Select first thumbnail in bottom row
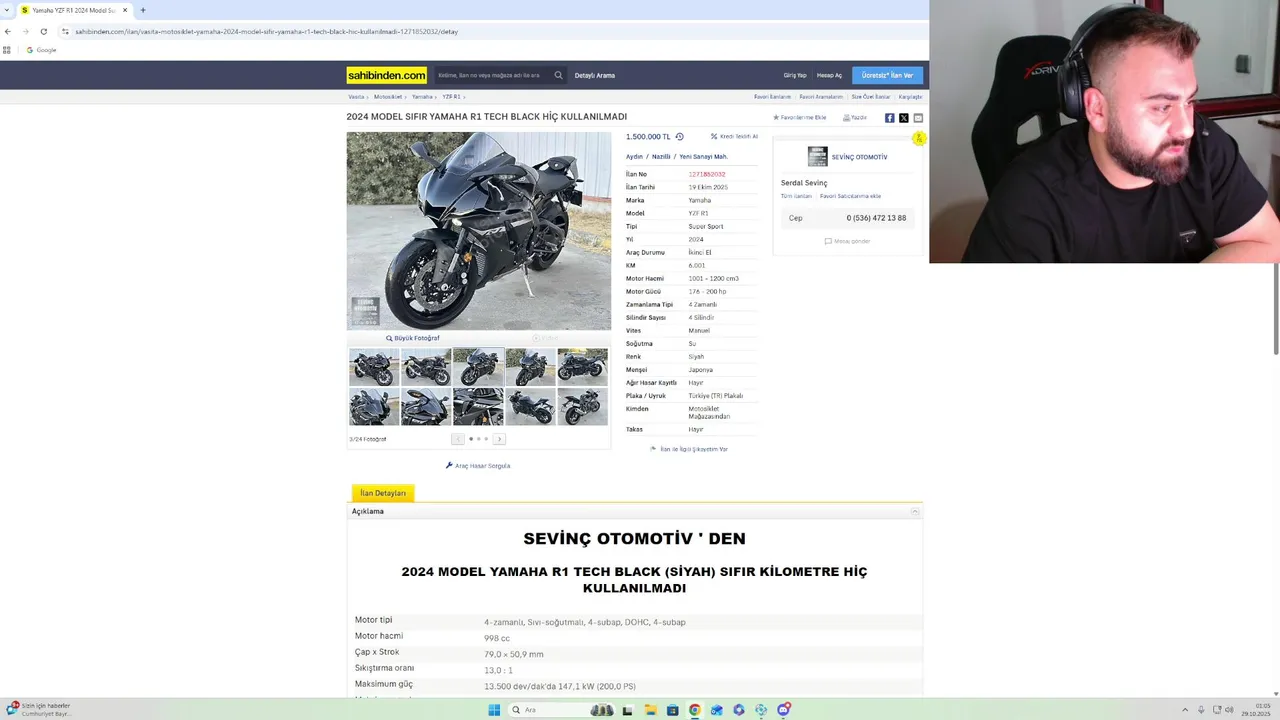Image resolution: width=1280 pixels, height=720 pixels. tap(374, 407)
